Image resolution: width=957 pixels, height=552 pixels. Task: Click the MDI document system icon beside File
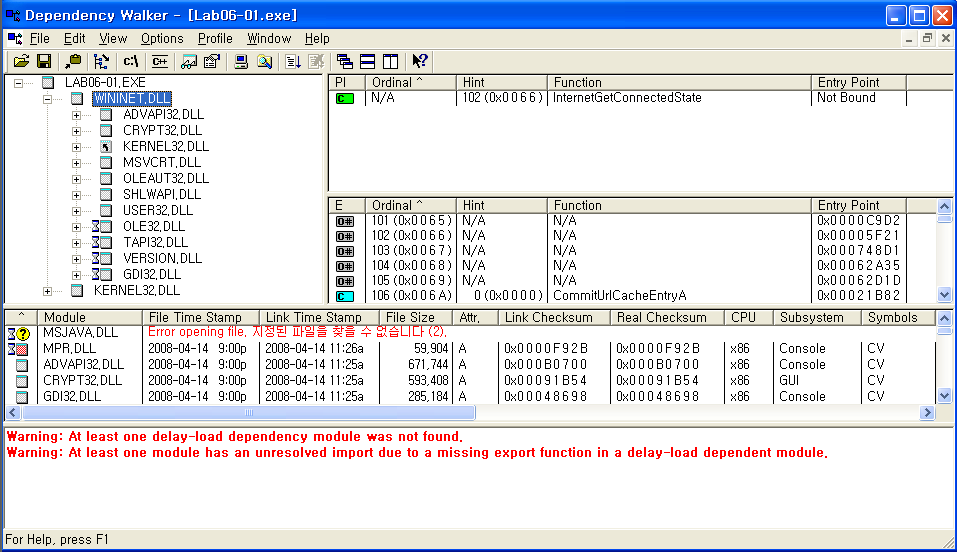pos(15,39)
